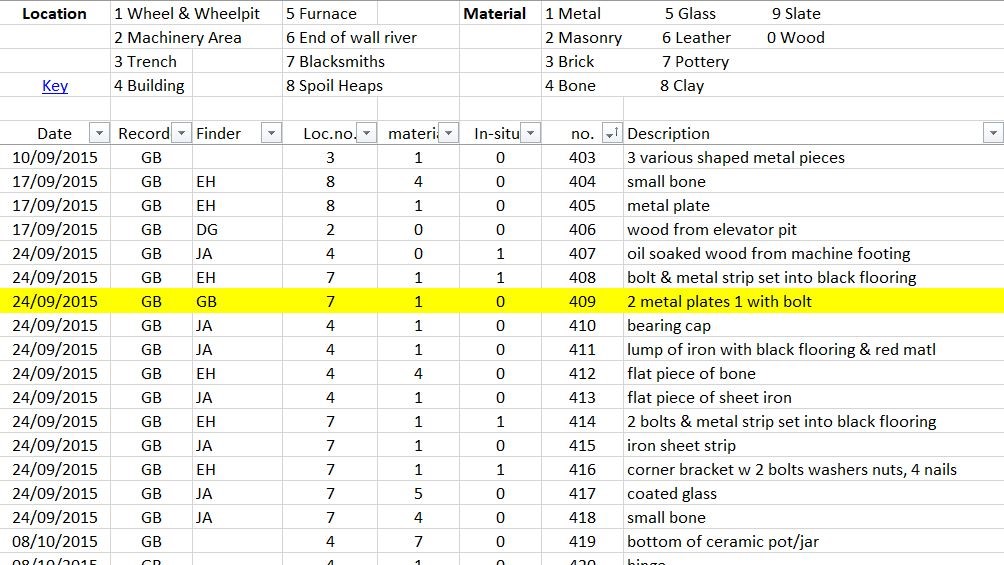Expand the material column filter arrow
The image size is (1004, 565).
click(x=449, y=133)
